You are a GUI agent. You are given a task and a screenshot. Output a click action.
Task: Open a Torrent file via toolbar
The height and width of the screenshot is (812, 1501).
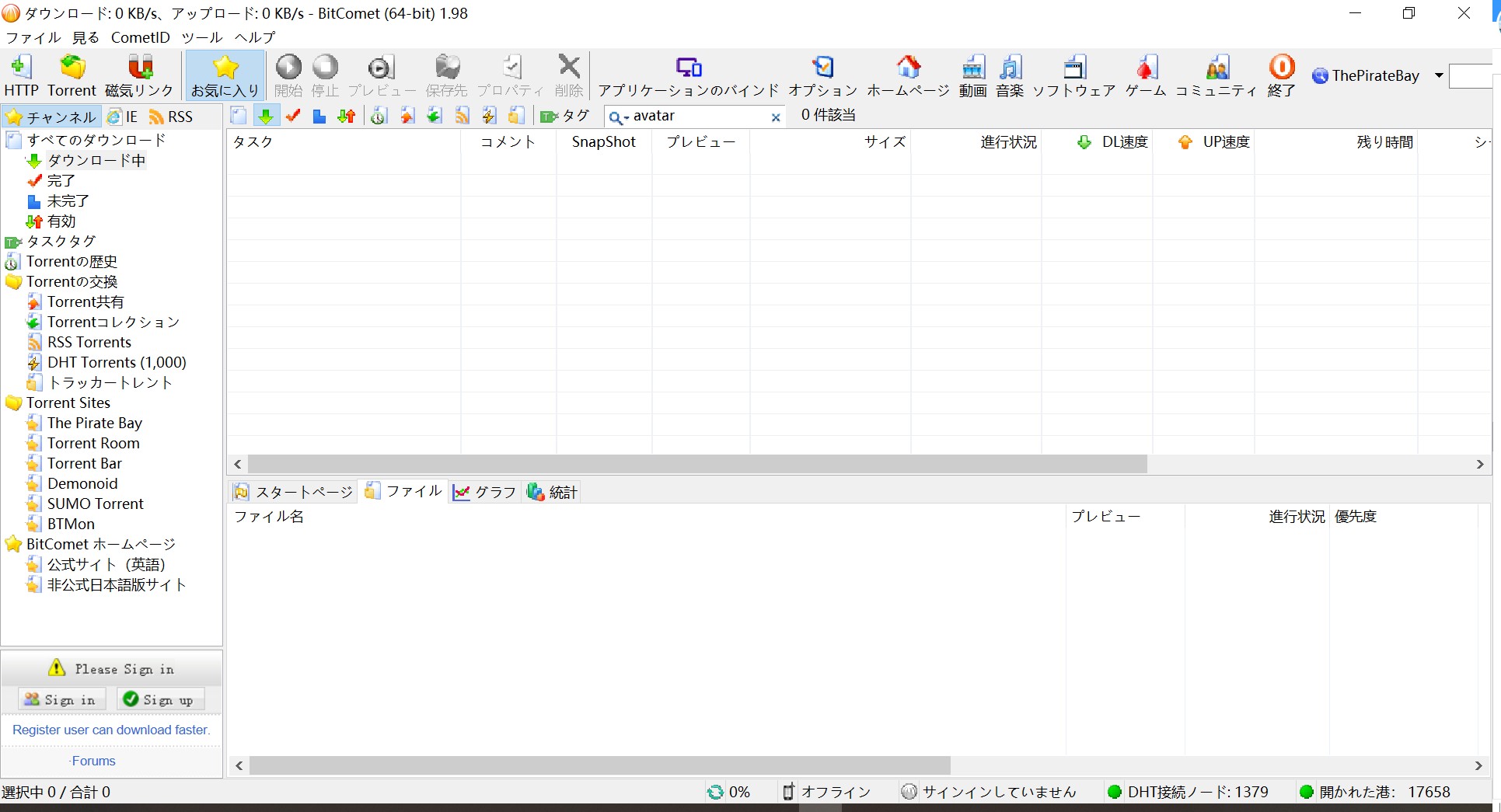coord(72,75)
